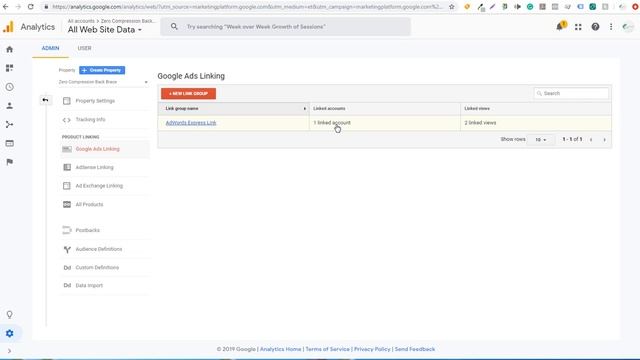Click Analytics search bar

[x=285, y=27]
